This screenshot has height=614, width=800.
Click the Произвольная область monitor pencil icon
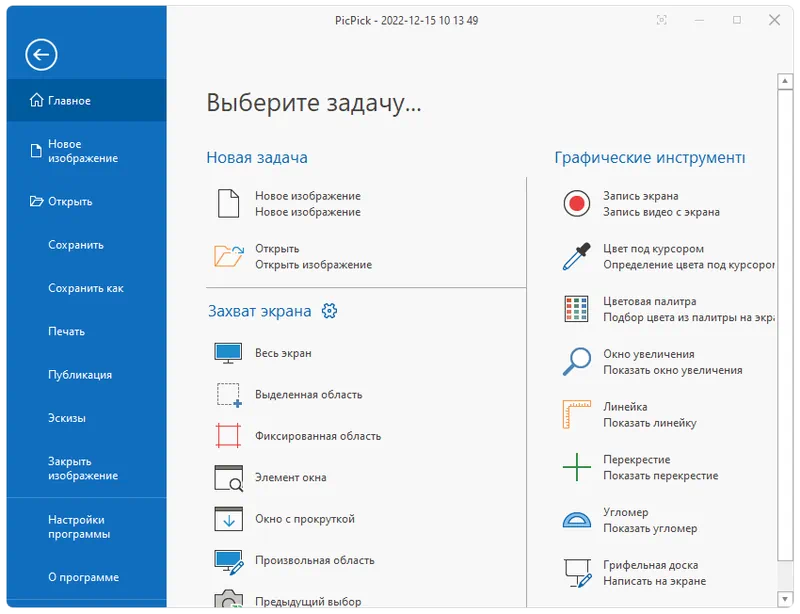click(229, 562)
